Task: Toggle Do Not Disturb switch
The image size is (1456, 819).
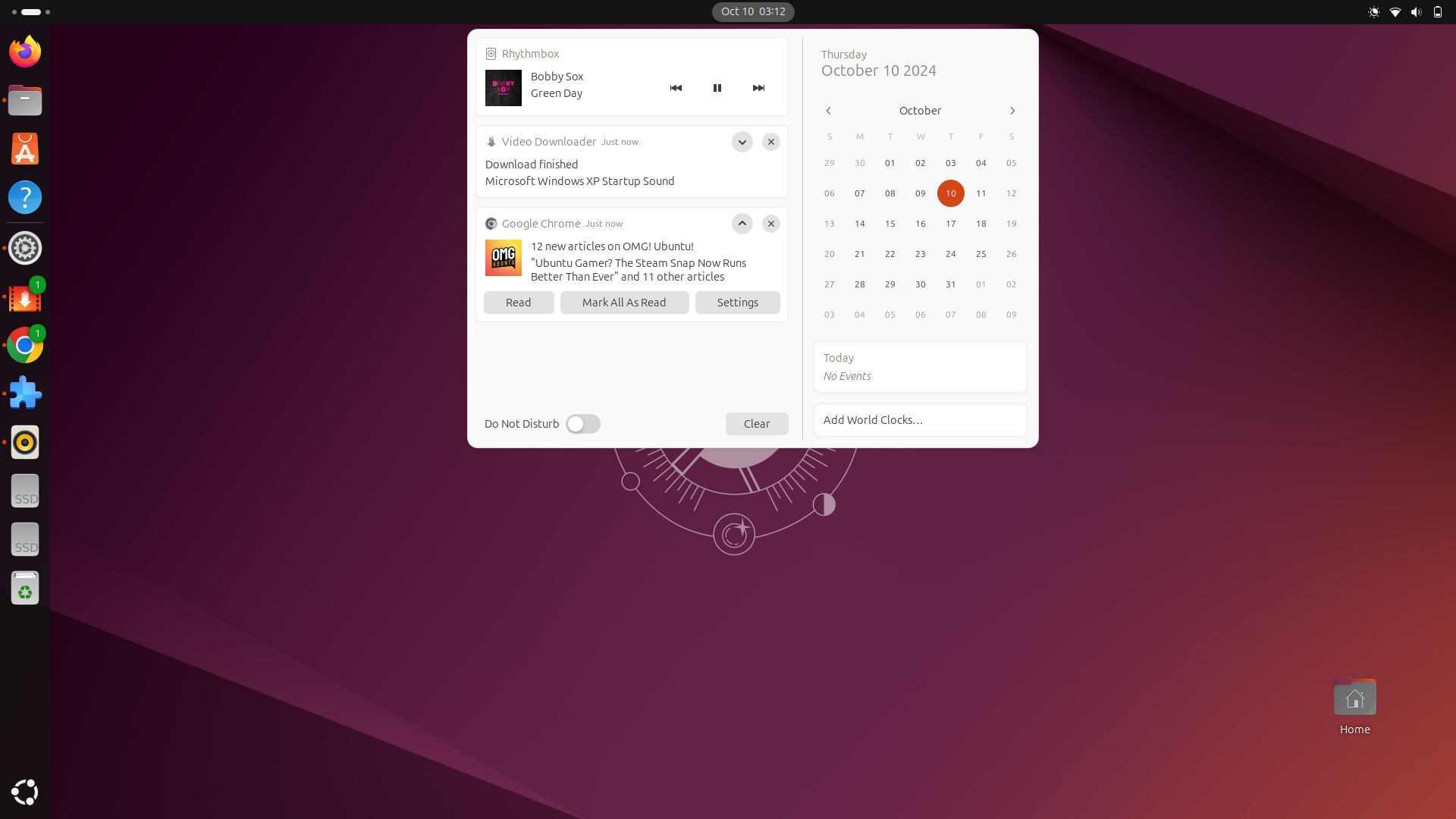Action: tap(582, 423)
